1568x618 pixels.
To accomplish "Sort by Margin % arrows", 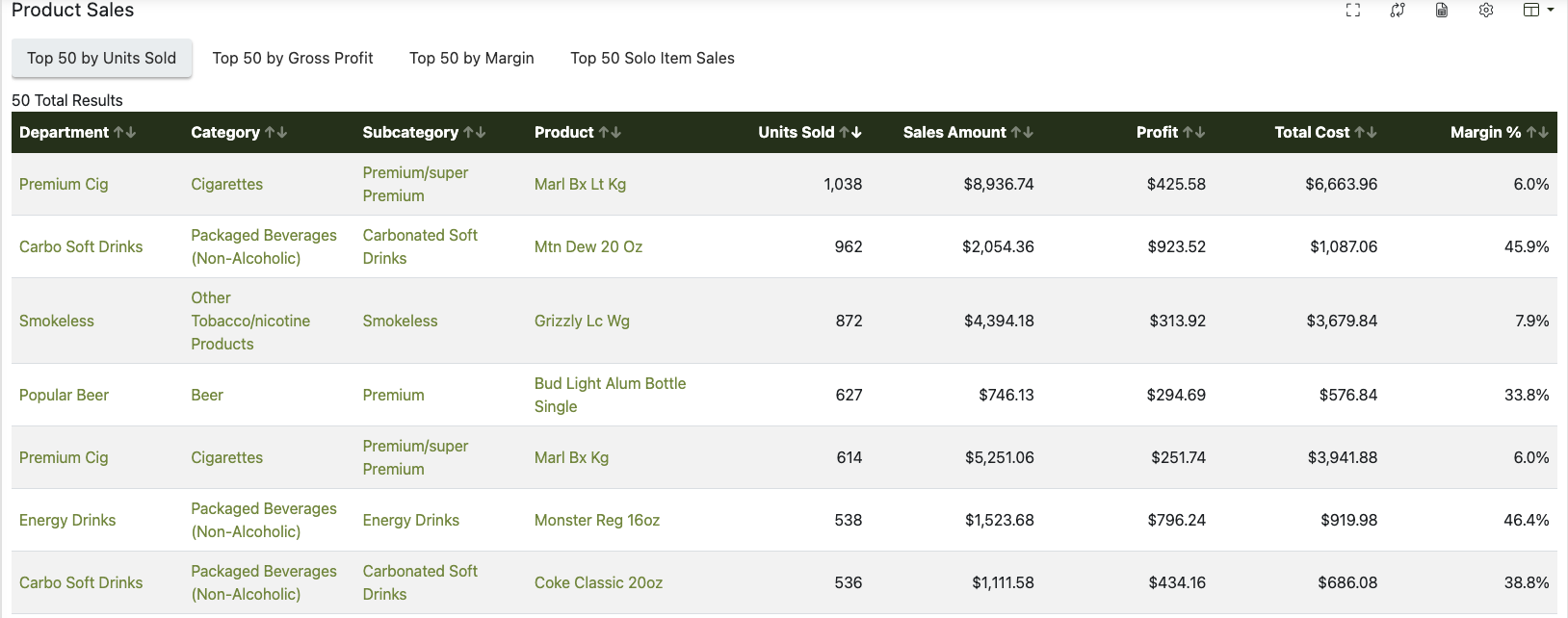I will click(x=1537, y=133).
